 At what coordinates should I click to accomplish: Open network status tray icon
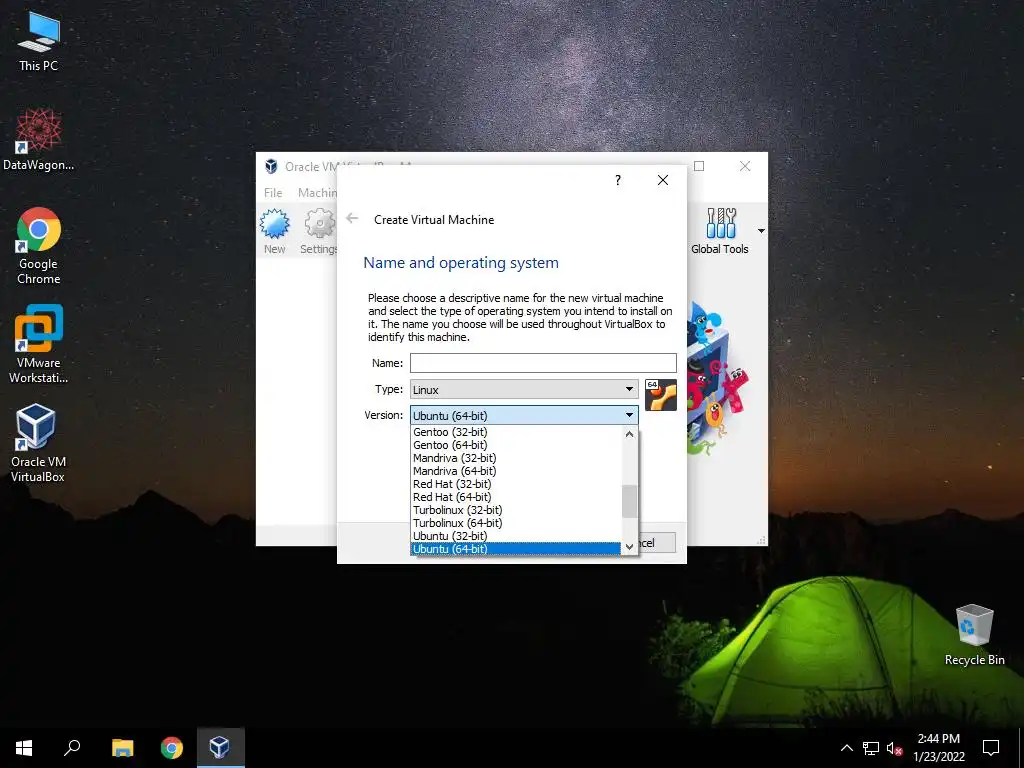click(x=871, y=748)
